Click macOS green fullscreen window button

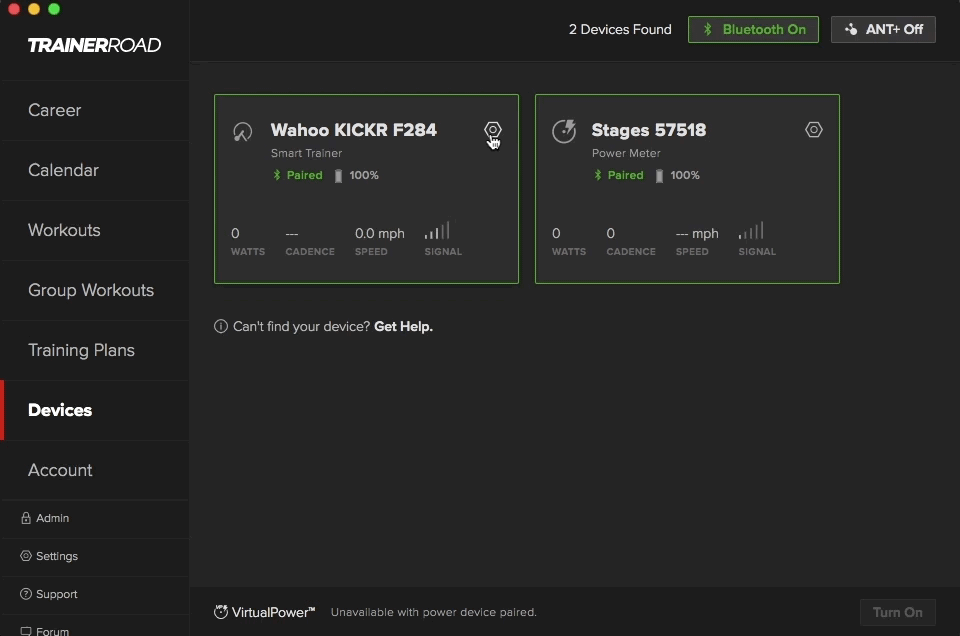54,9
